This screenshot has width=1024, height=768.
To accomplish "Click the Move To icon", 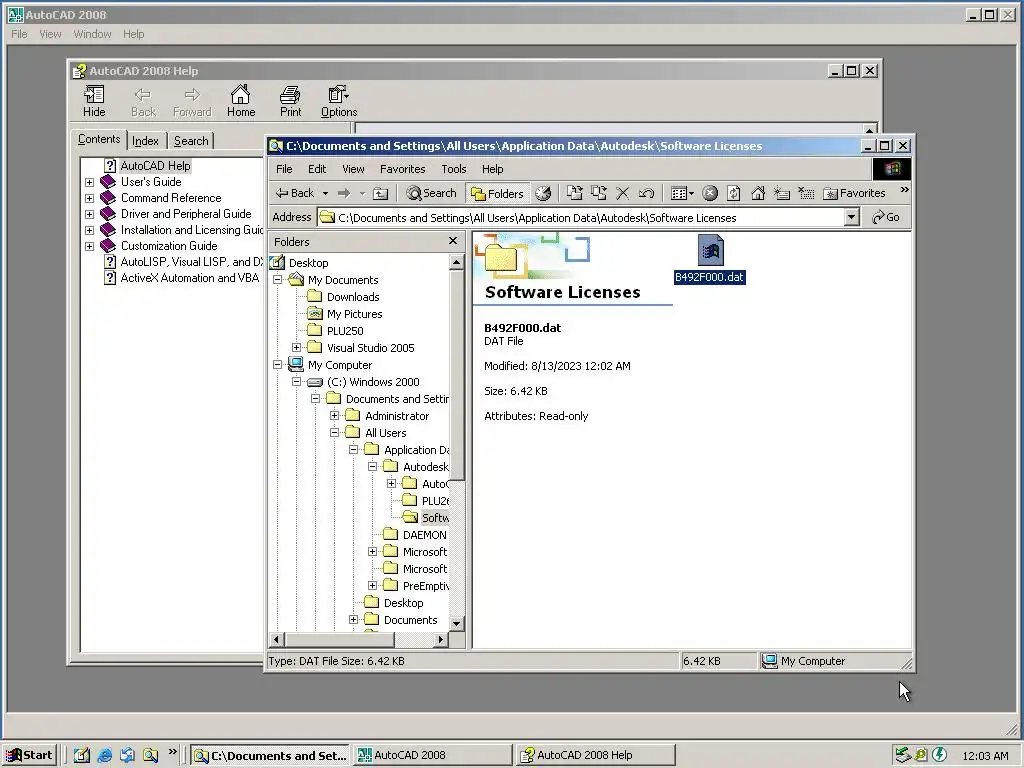I will (575, 193).
